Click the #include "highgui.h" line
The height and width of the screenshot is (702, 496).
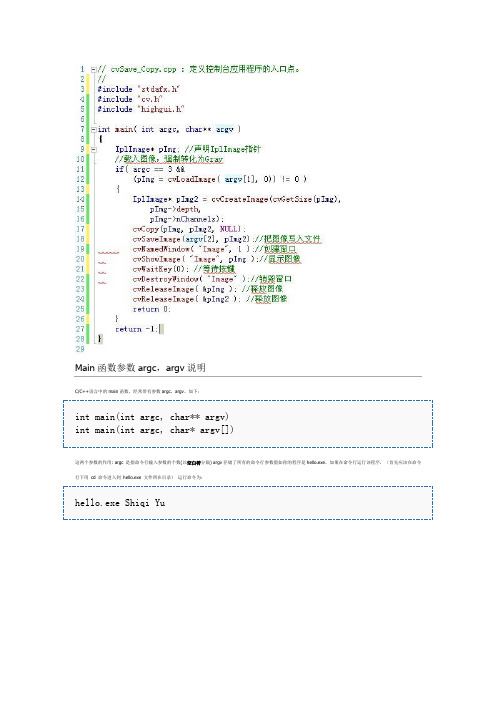point(141,109)
